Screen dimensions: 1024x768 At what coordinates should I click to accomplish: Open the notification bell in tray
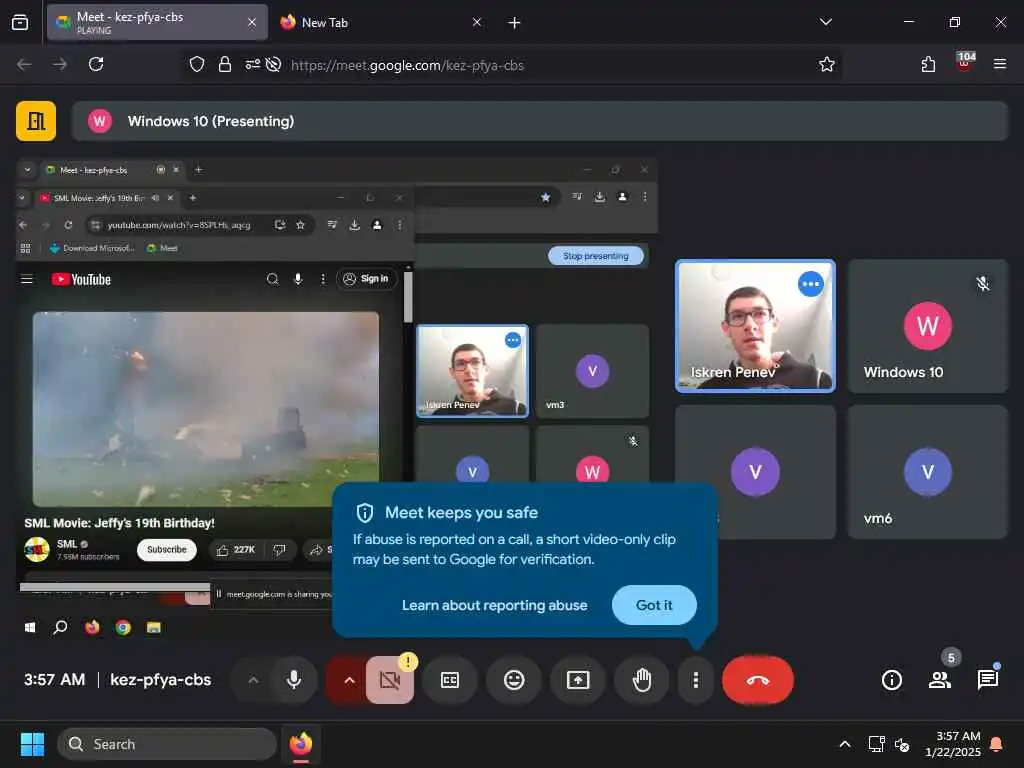996,744
